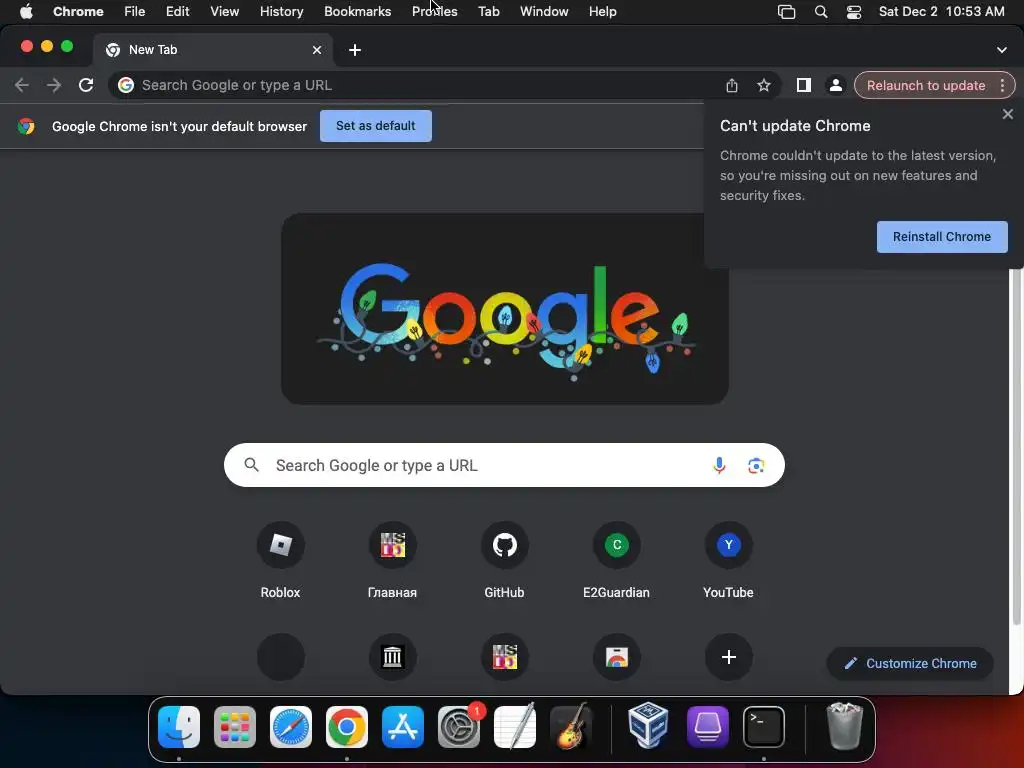Image resolution: width=1024 pixels, height=768 pixels.
Task: Open the side panel icon
Action: coord(803,85)
